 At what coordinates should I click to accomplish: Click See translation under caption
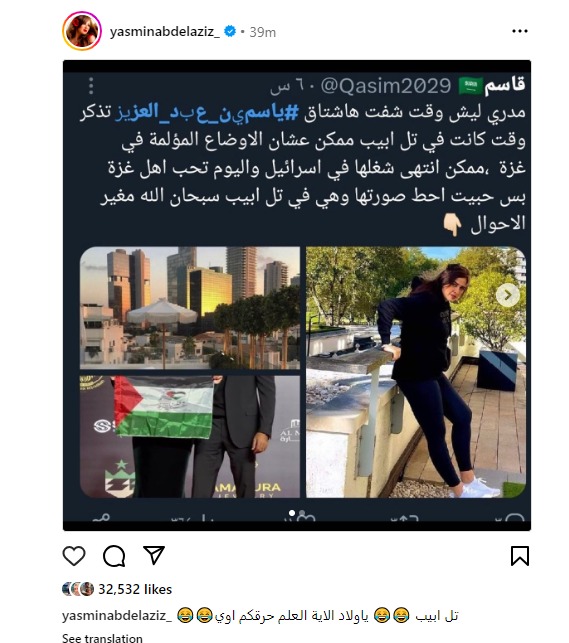pos(102,638)
